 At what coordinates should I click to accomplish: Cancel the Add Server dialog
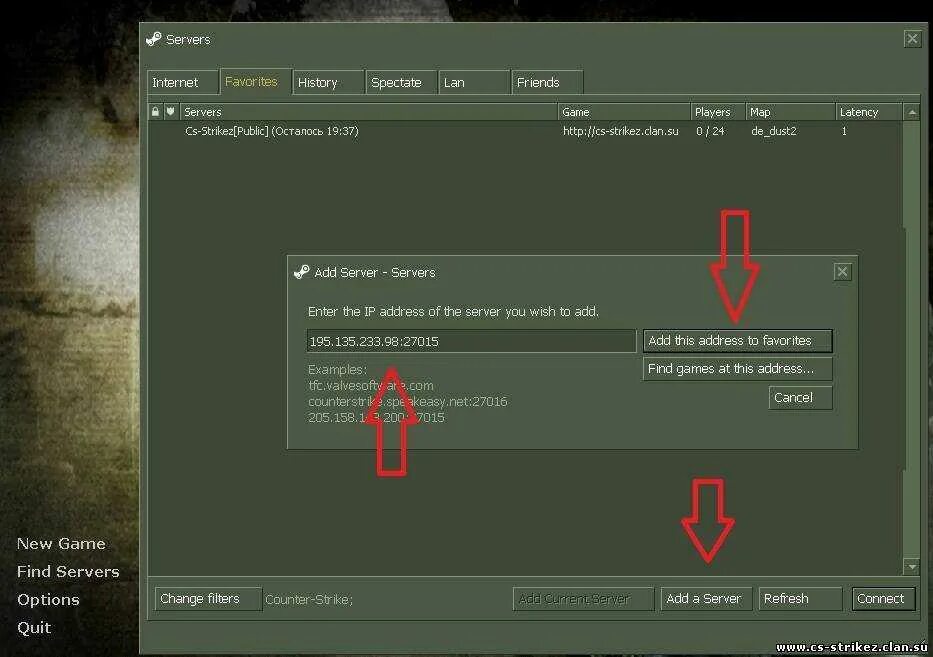(800, 398)
